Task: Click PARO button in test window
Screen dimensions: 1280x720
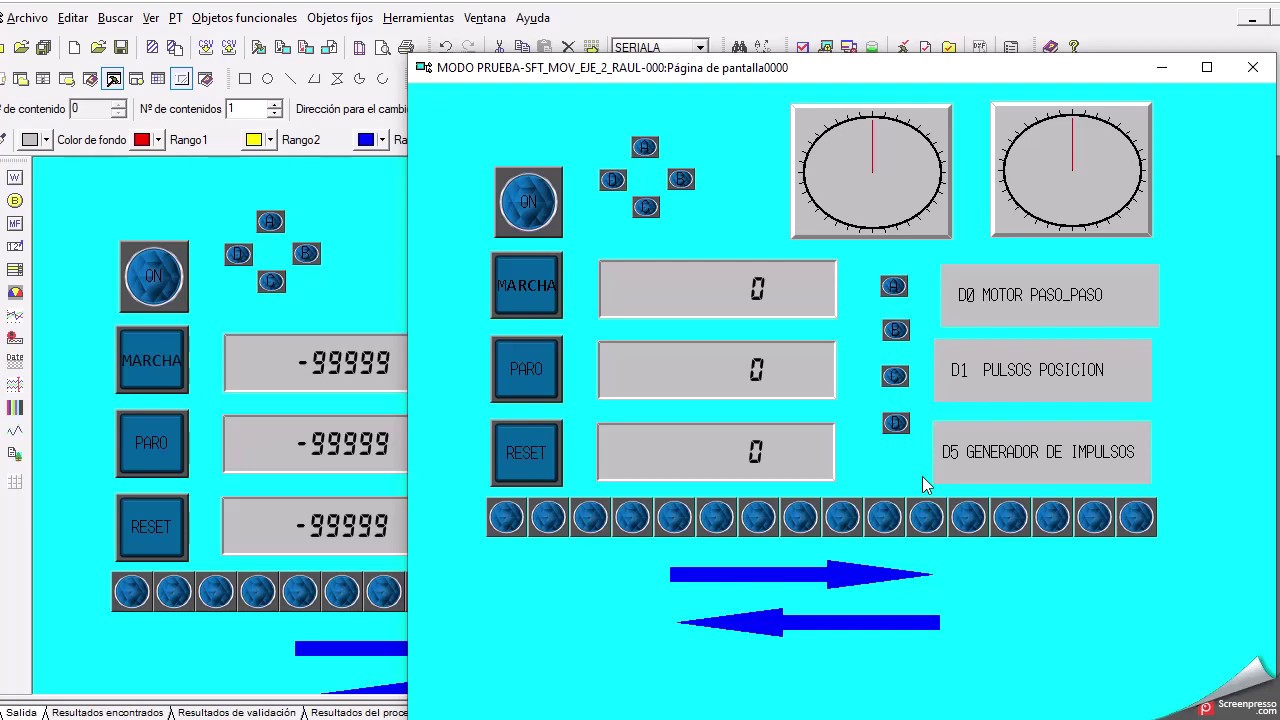Action: click(527, 369)
